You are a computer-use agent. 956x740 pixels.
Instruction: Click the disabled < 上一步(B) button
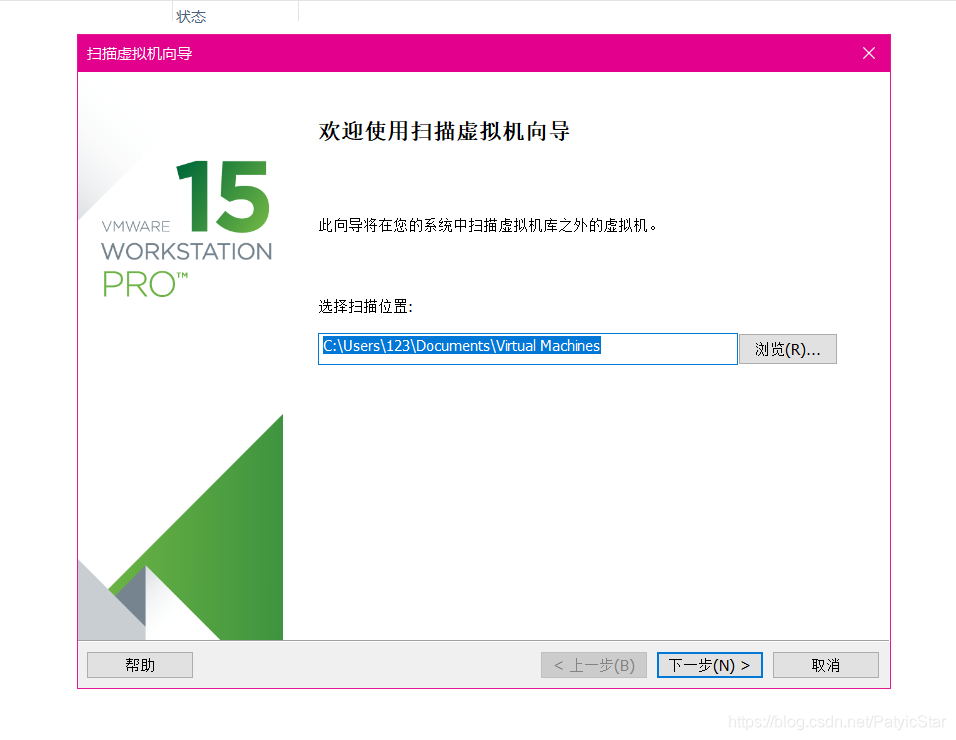coord(594,665)
